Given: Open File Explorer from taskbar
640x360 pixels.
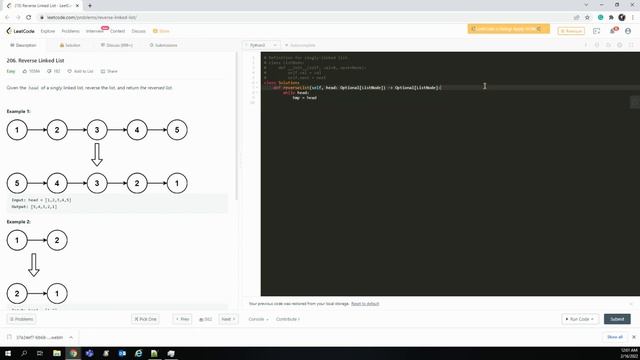Looking at the screenshot, I should coord(57,353).
